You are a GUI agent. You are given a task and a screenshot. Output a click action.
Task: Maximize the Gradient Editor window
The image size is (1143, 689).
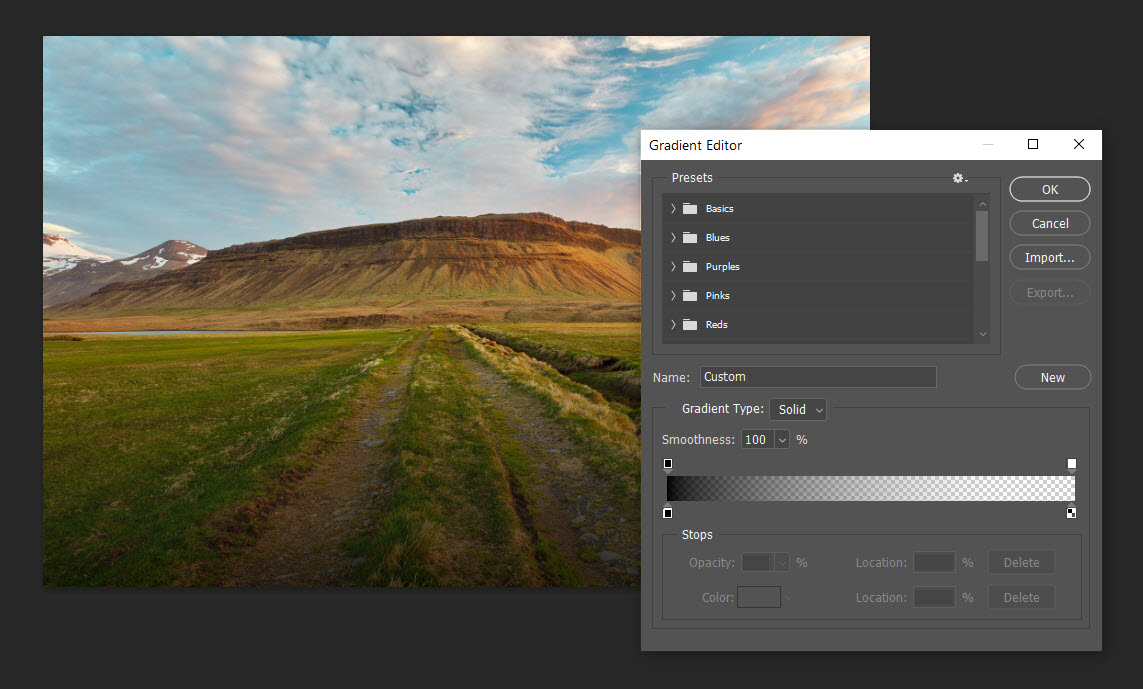click(x=1033, y=145)
